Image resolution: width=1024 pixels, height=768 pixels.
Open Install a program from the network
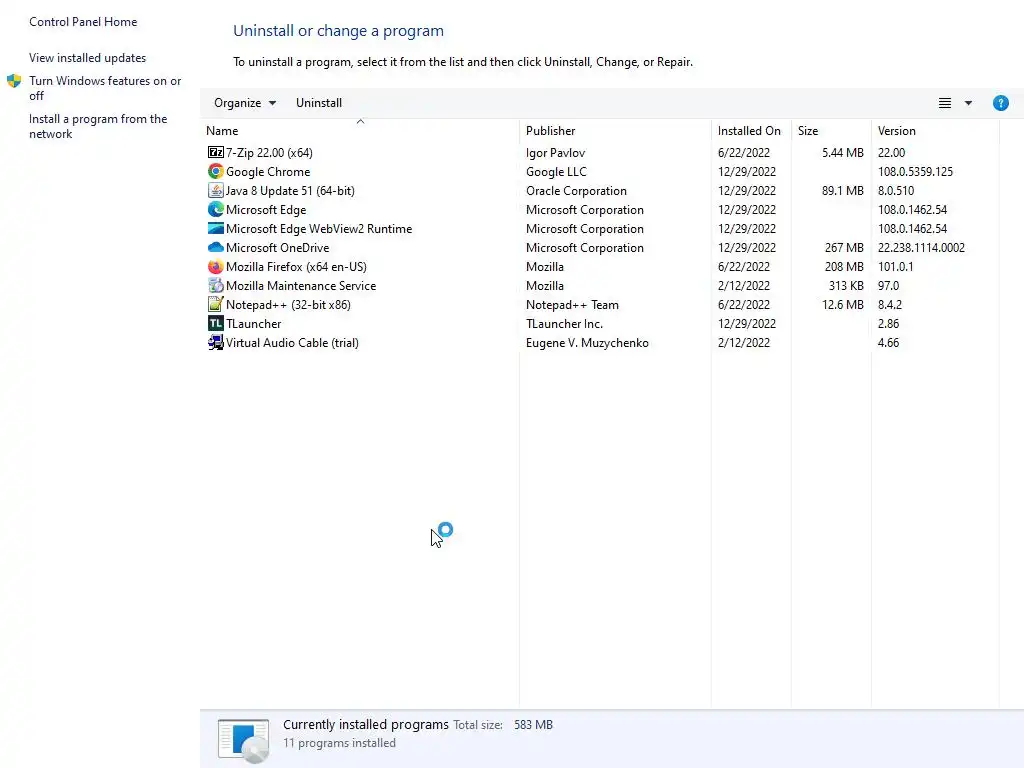click(98, 126)
